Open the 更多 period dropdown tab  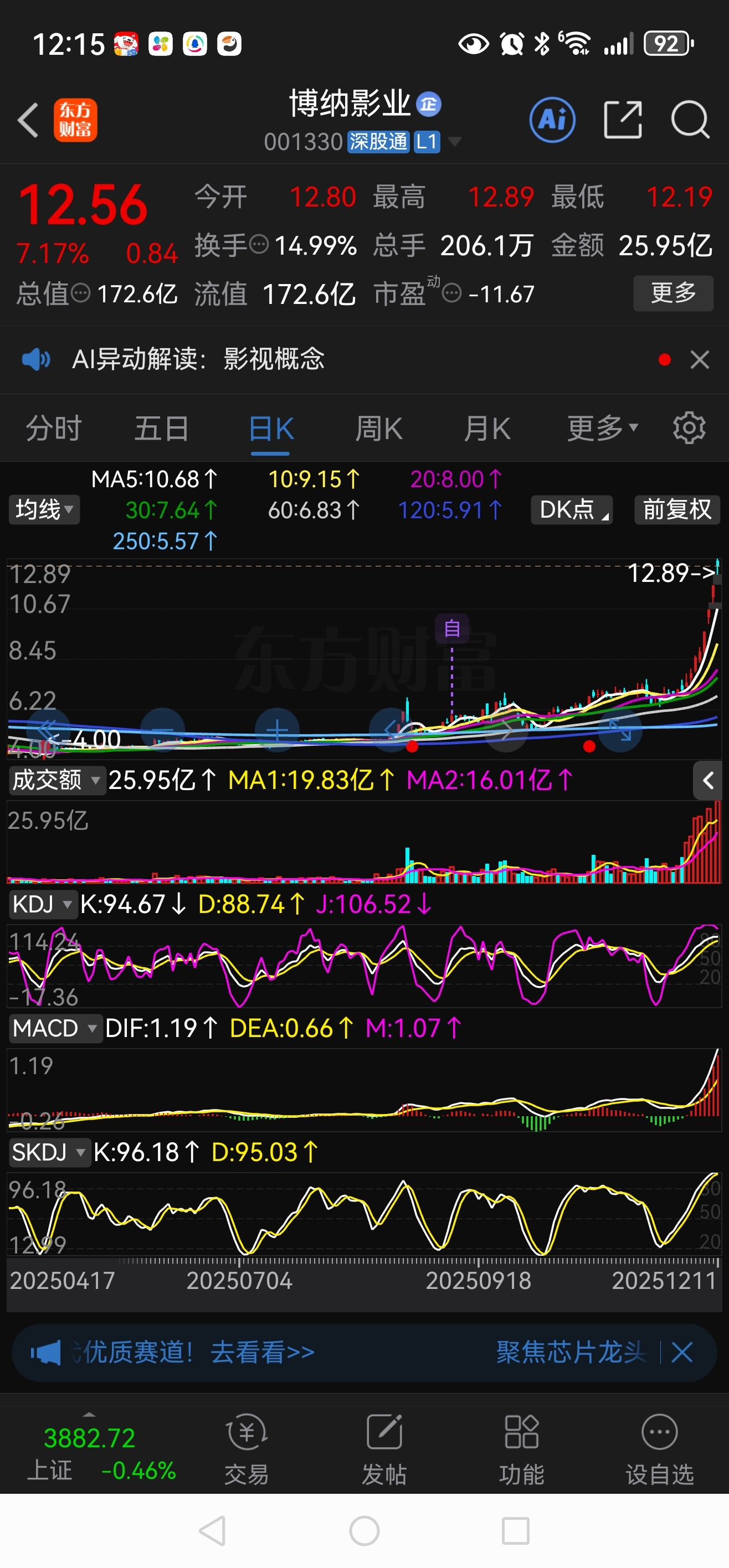(x=602, y=429)
